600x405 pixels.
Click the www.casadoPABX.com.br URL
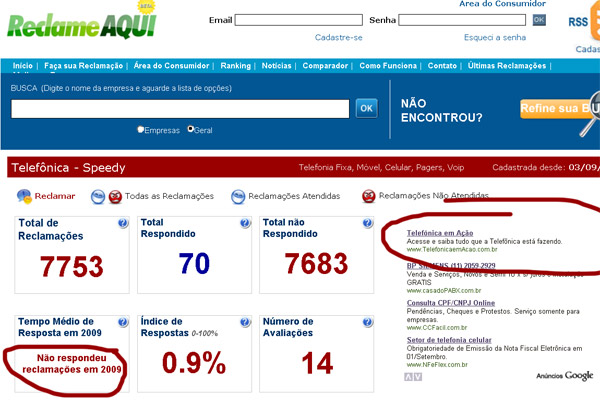pos(443,291)
